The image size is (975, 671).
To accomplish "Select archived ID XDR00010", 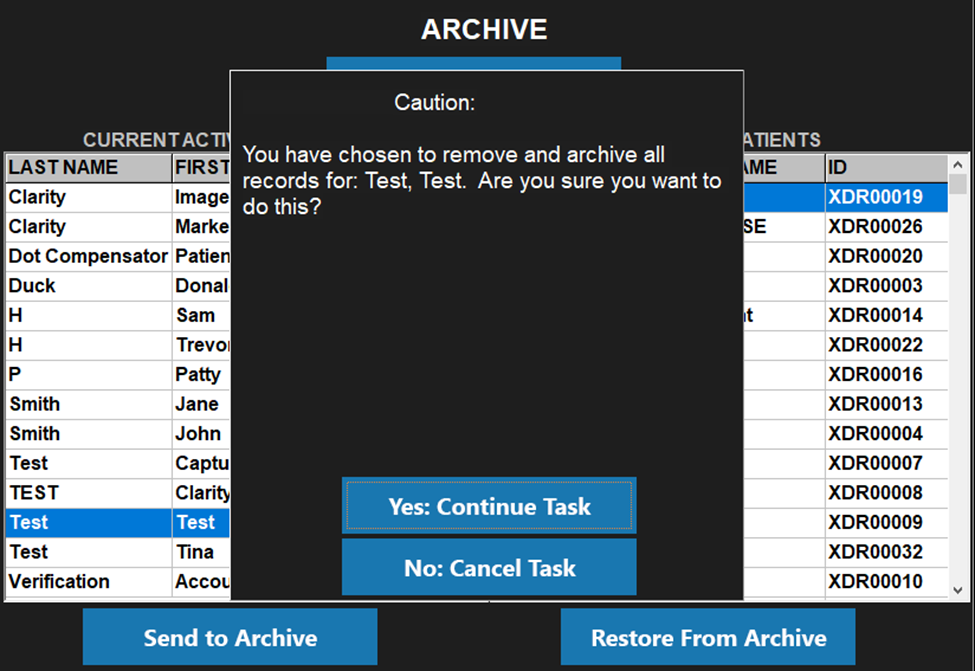I will point(887,581).
